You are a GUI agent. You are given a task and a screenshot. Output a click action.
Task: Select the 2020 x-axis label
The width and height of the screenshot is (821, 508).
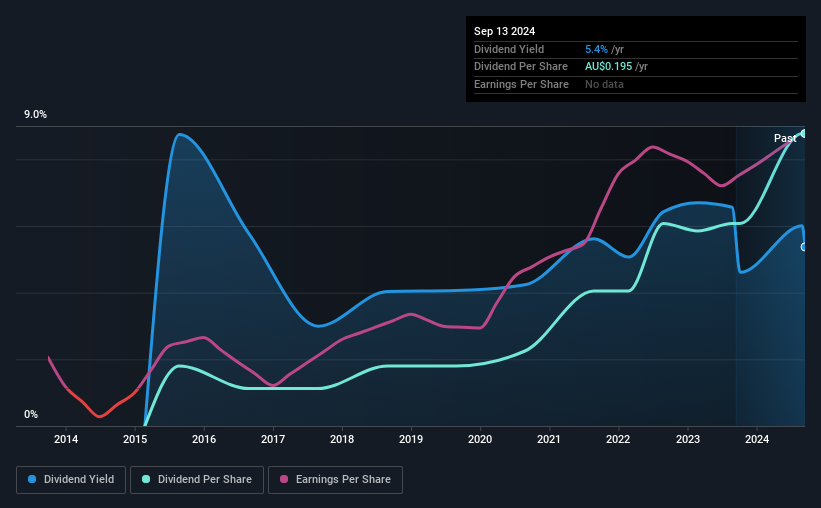pos(480,439)
